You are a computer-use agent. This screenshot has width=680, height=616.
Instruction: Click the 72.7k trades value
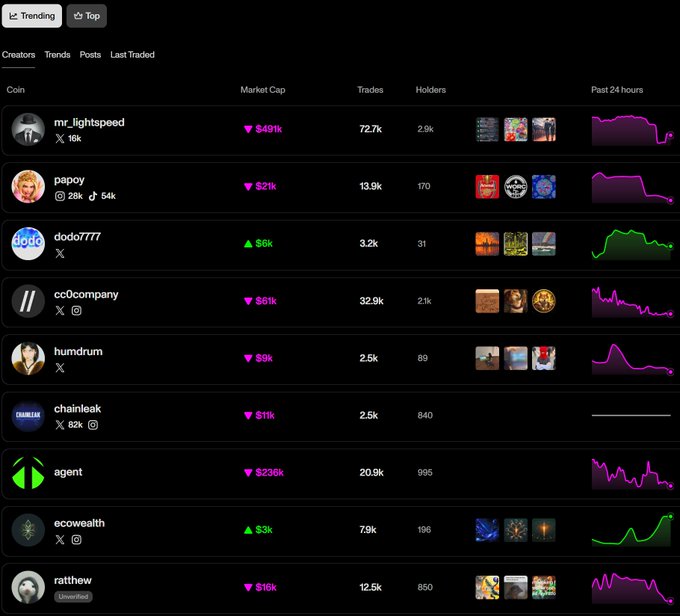370,129
